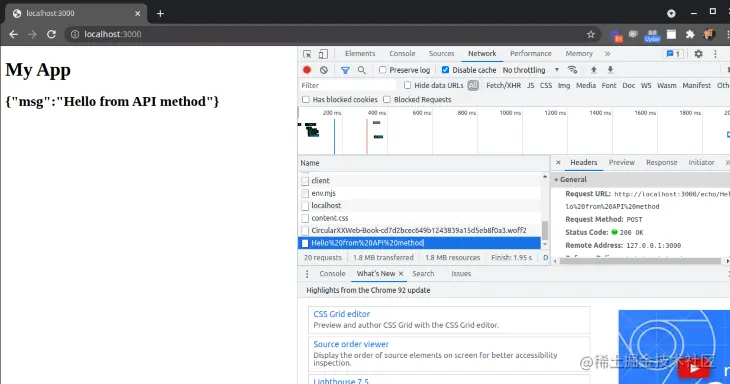Open DevTools more options menu

pos(716,54)
